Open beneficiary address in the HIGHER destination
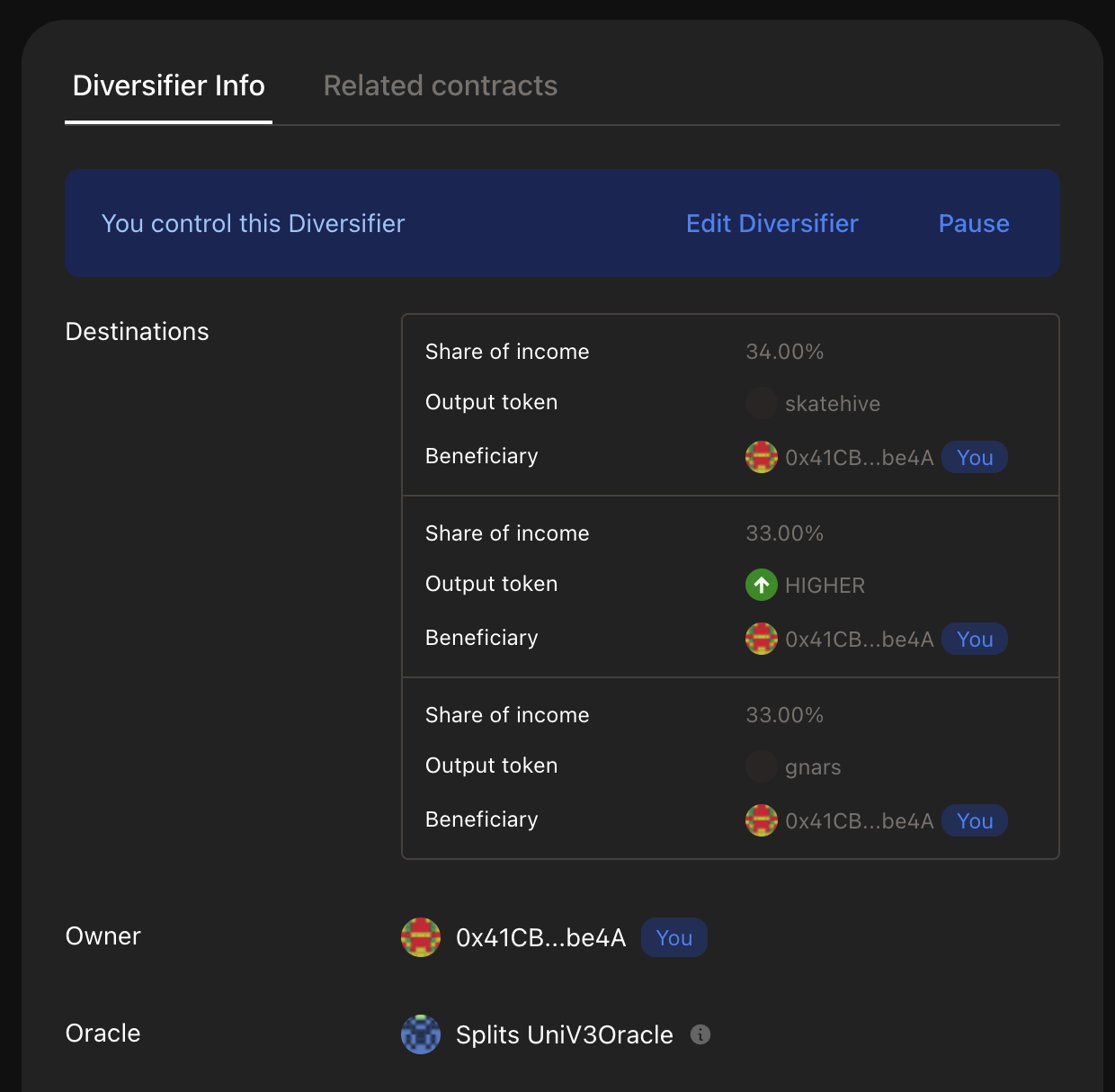Image resolution: width=1115 pixels, height=1092 pixels. 859,639
